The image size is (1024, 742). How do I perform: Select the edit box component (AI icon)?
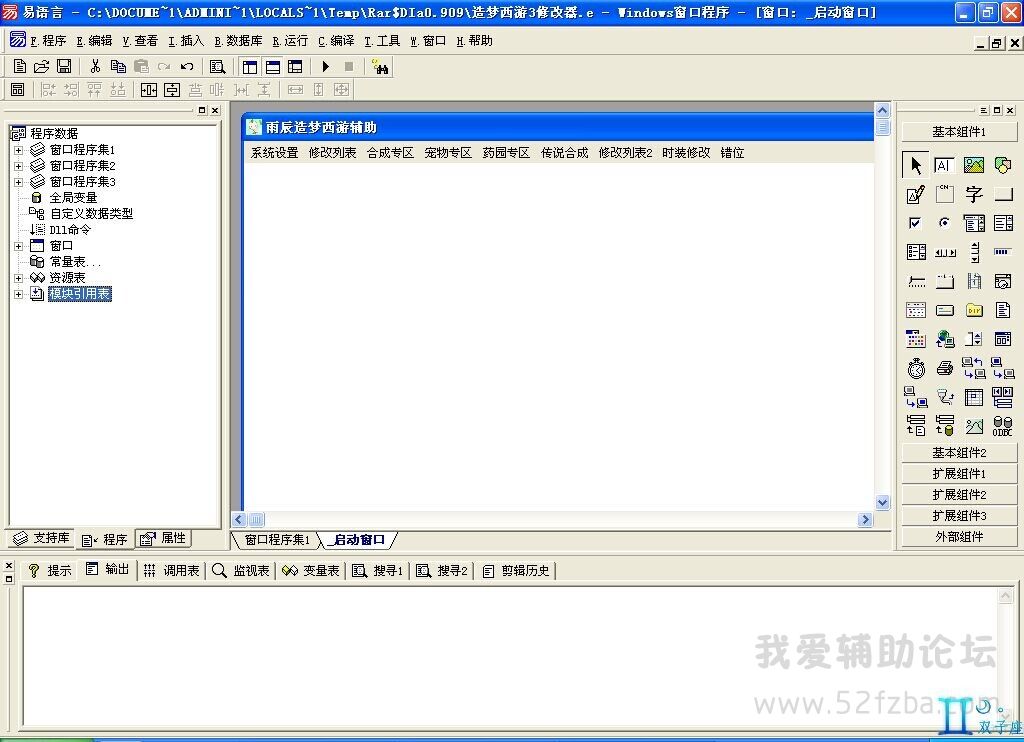pos(944,165)
